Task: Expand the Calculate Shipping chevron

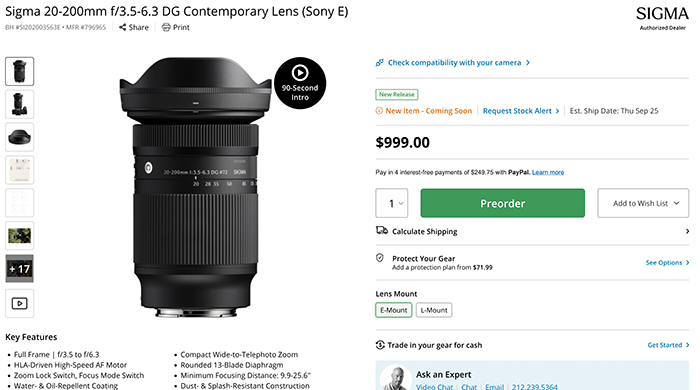Action: click(x=687, y=231)
